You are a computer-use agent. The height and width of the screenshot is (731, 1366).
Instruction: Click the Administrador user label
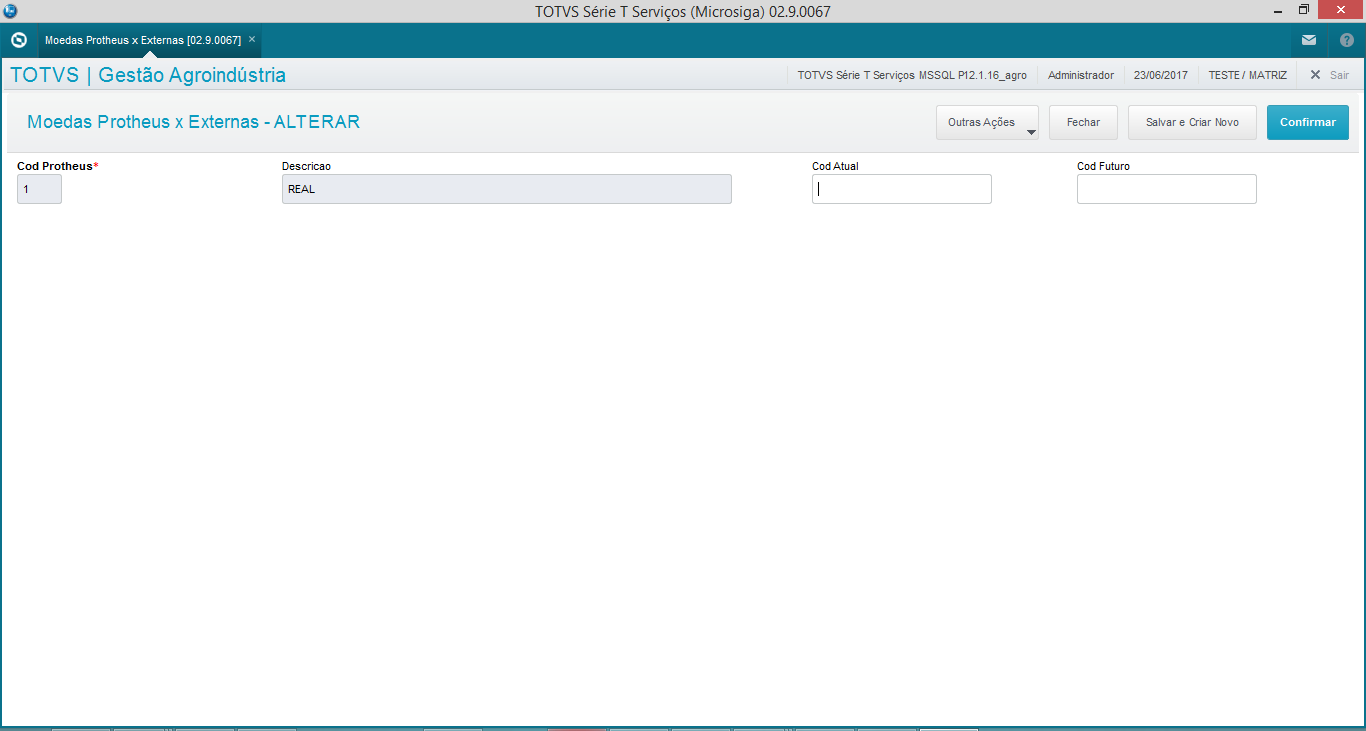pos(1081,75)
